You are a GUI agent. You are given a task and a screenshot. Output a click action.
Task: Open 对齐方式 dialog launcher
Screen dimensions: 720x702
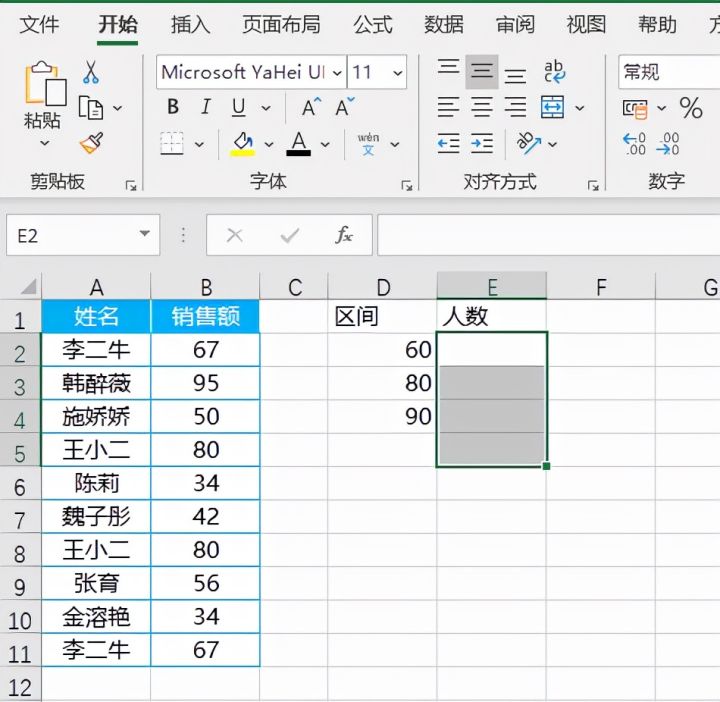click(593, 185)
